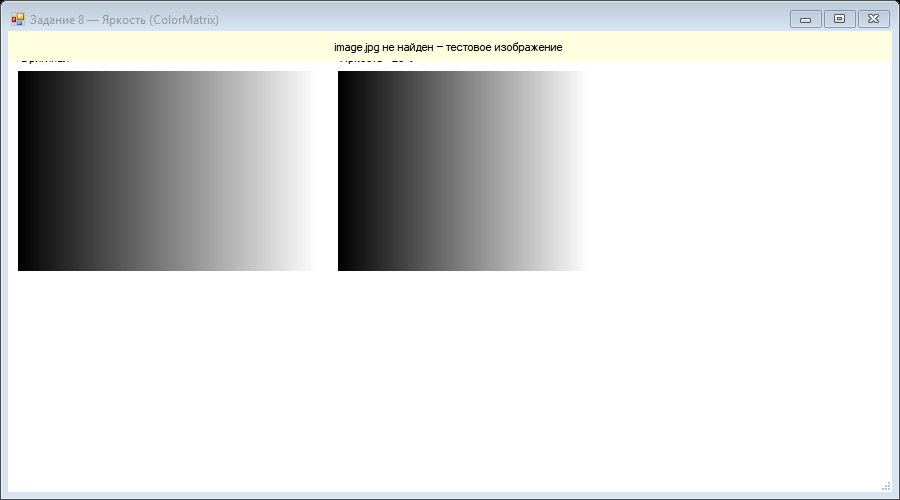Maximize the Задание 8 window

[x=839, y=19]
